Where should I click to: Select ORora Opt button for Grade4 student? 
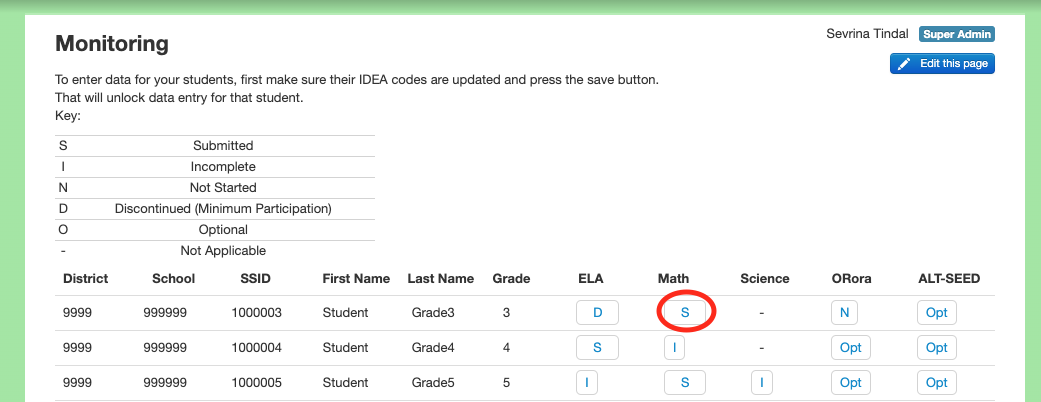tap(850, 348)
